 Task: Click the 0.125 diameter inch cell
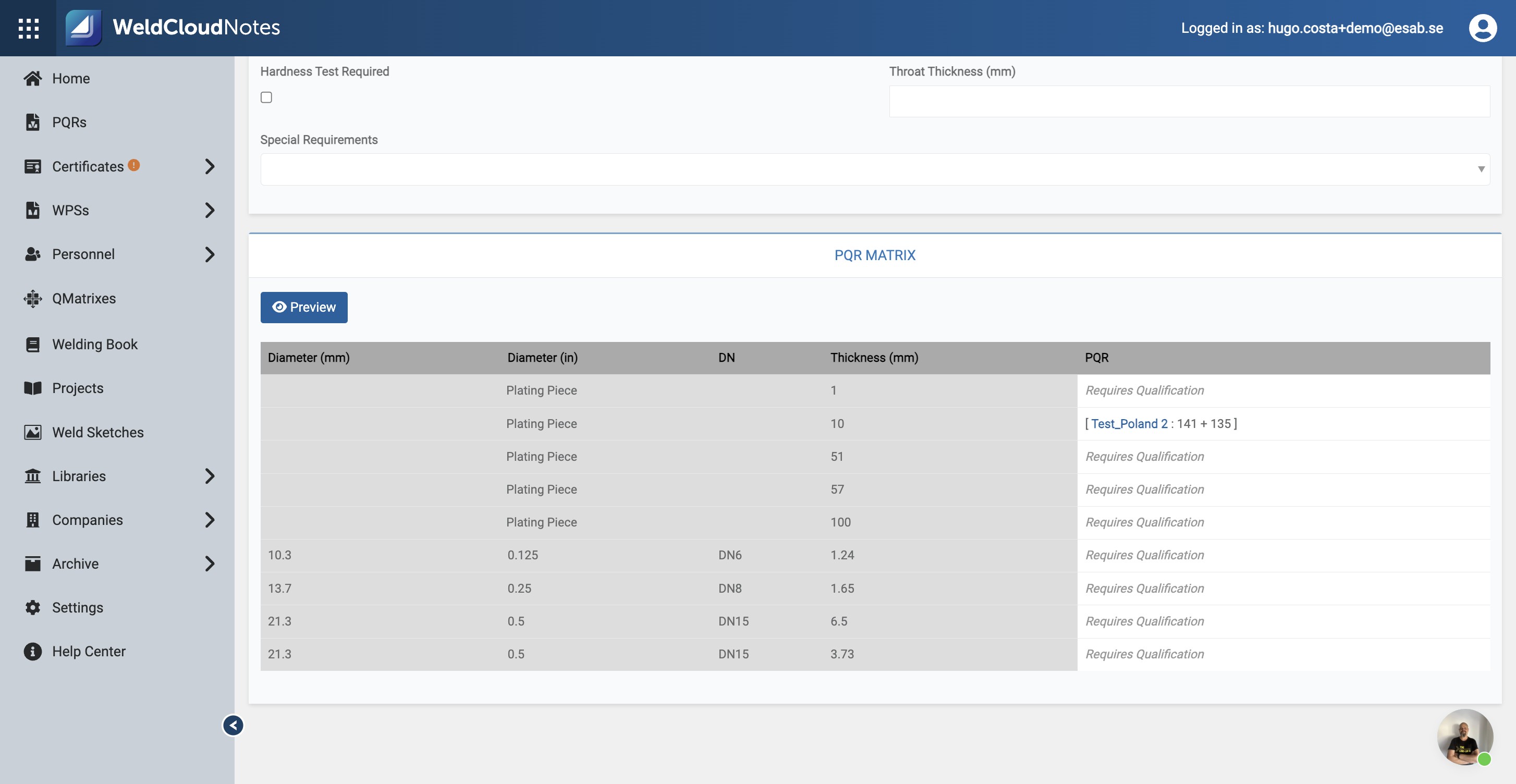[x=522, y=555]
